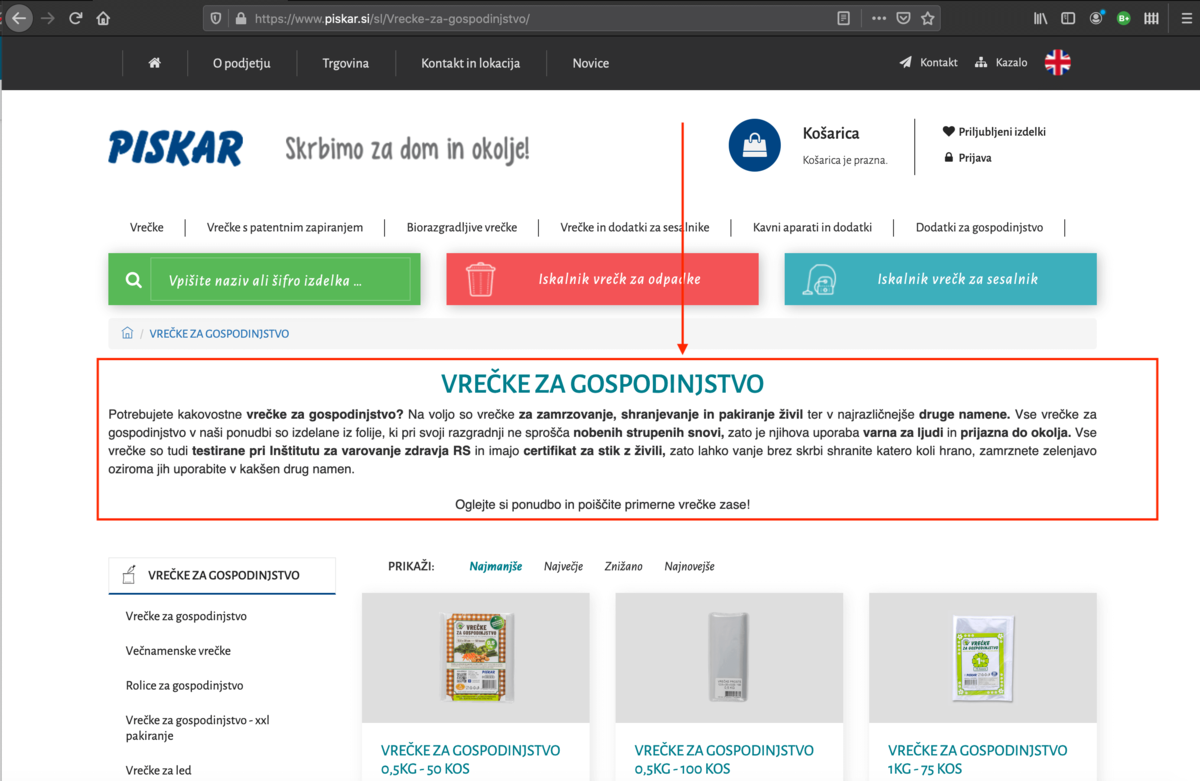Open O podjetju menu item
Viewport: 1200px width, 781px height.
242,63
